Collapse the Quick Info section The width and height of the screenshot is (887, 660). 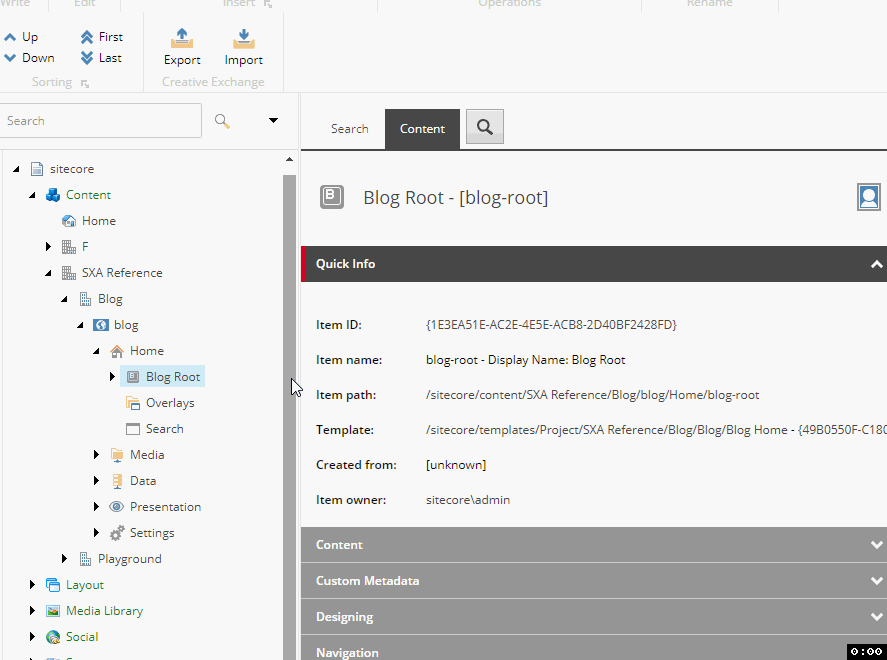tap(877, 264)
